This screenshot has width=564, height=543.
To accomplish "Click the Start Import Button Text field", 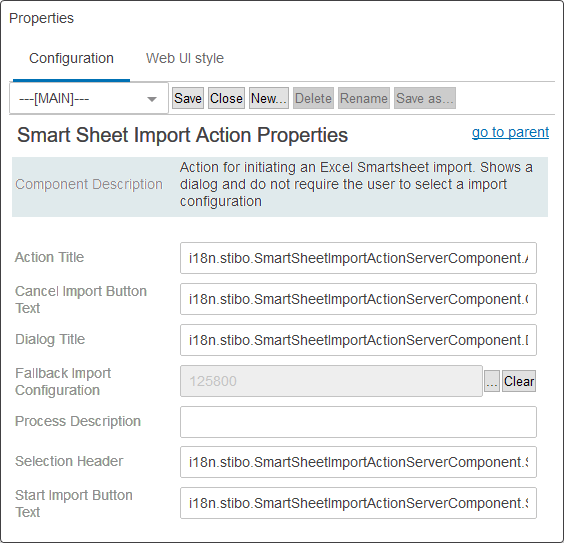I will tap(358, 503).
